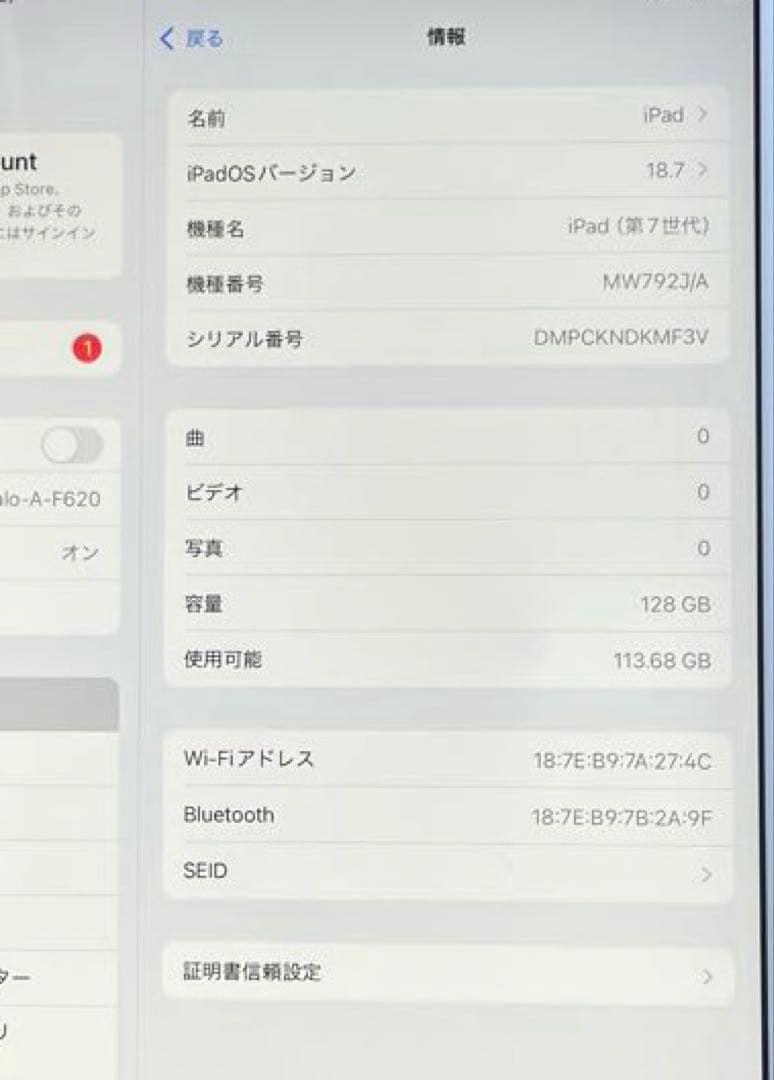This screenshot has height=1080, width=774.
Task: Open the SEID row
Action: coord(448,873)
